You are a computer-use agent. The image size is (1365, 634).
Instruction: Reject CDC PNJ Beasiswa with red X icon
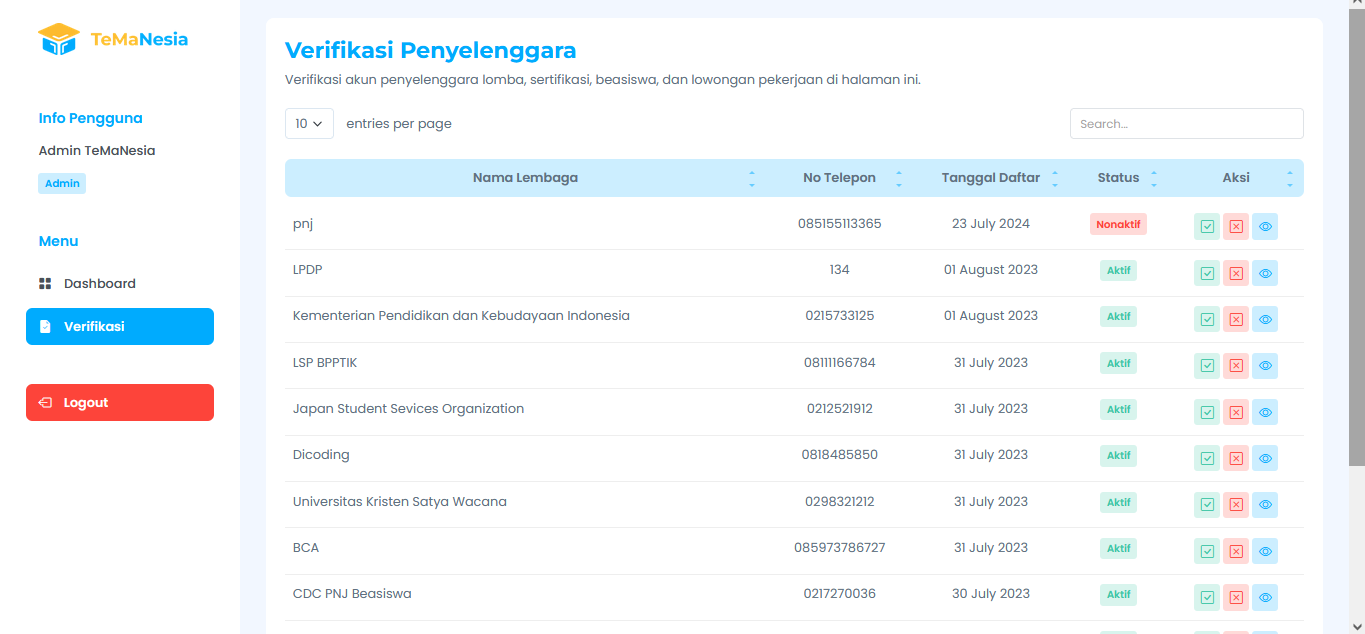[1236, 598]
